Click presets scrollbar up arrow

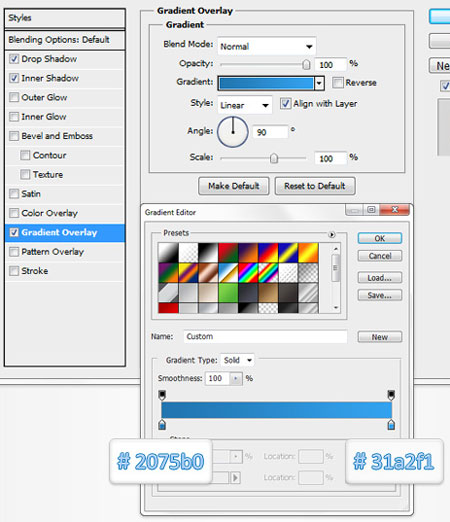(336, 249)
